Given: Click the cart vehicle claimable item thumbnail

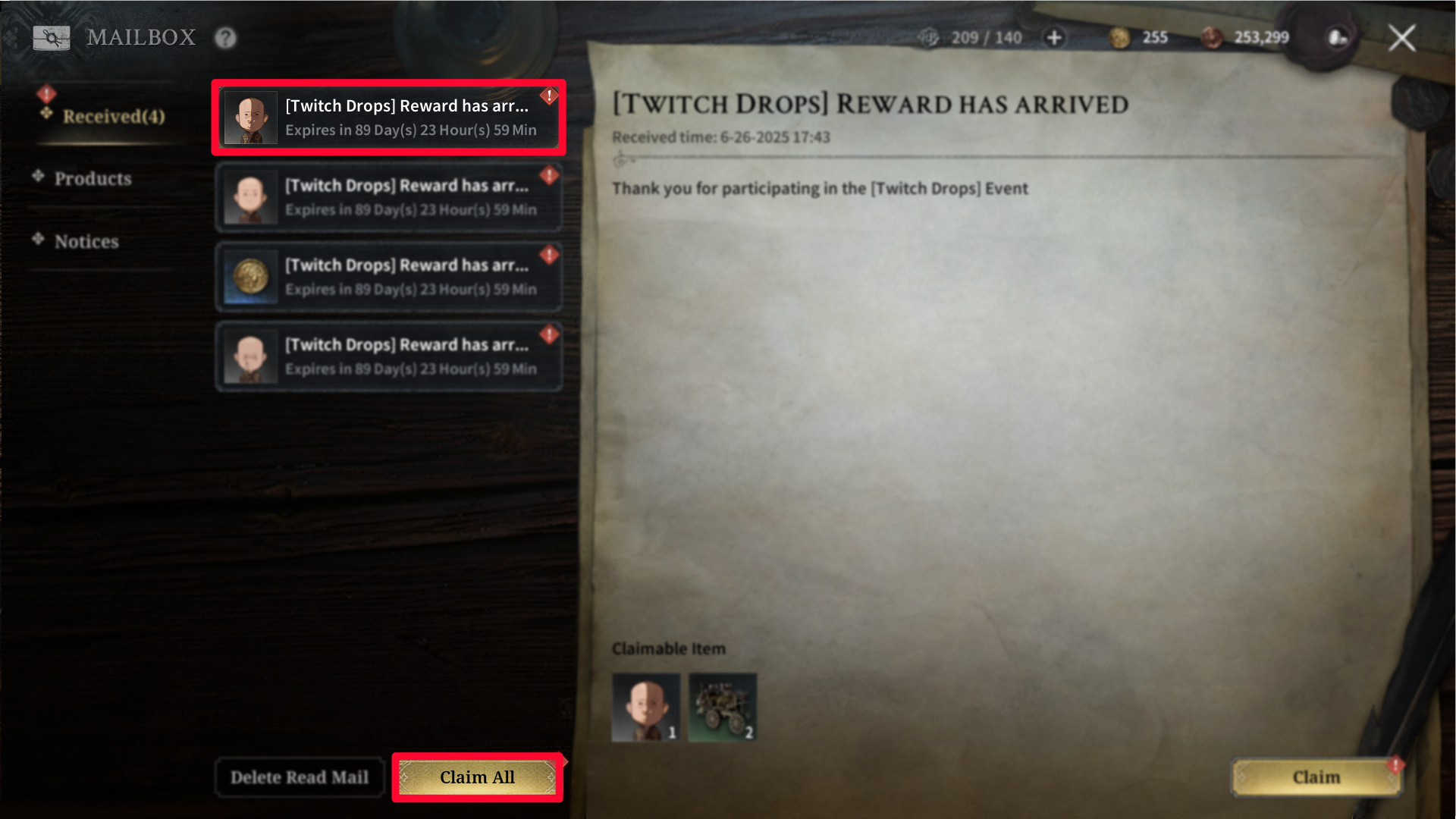Looking at the screenshot, I should click(x=722, y=707).
